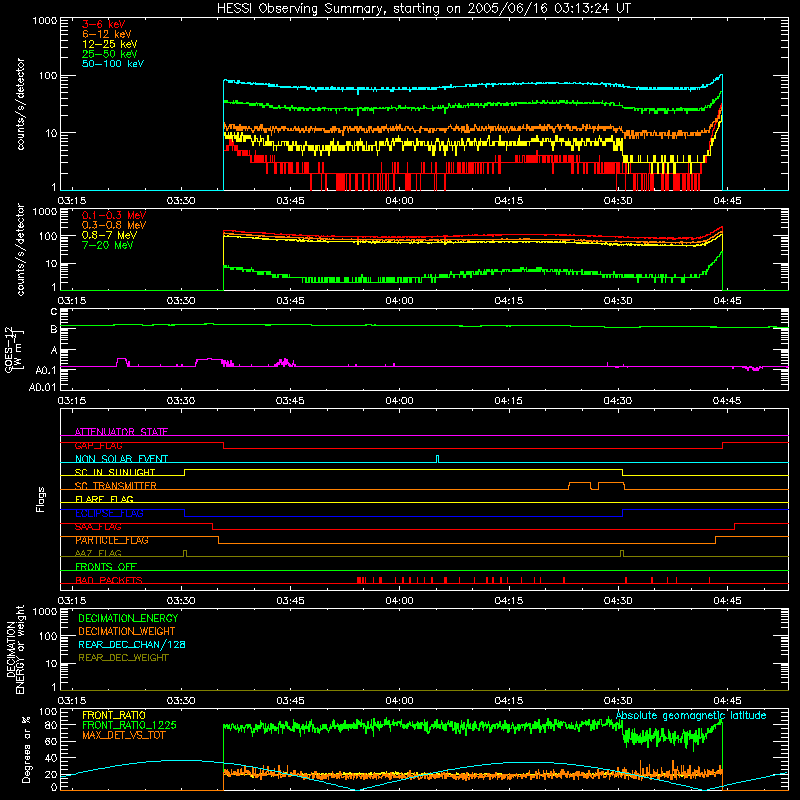Image resolution: width=800 pixels, height=800 pixels.
Task: Click the magenta GOES bump near 03:33
Action: click(x=209, y=362)
